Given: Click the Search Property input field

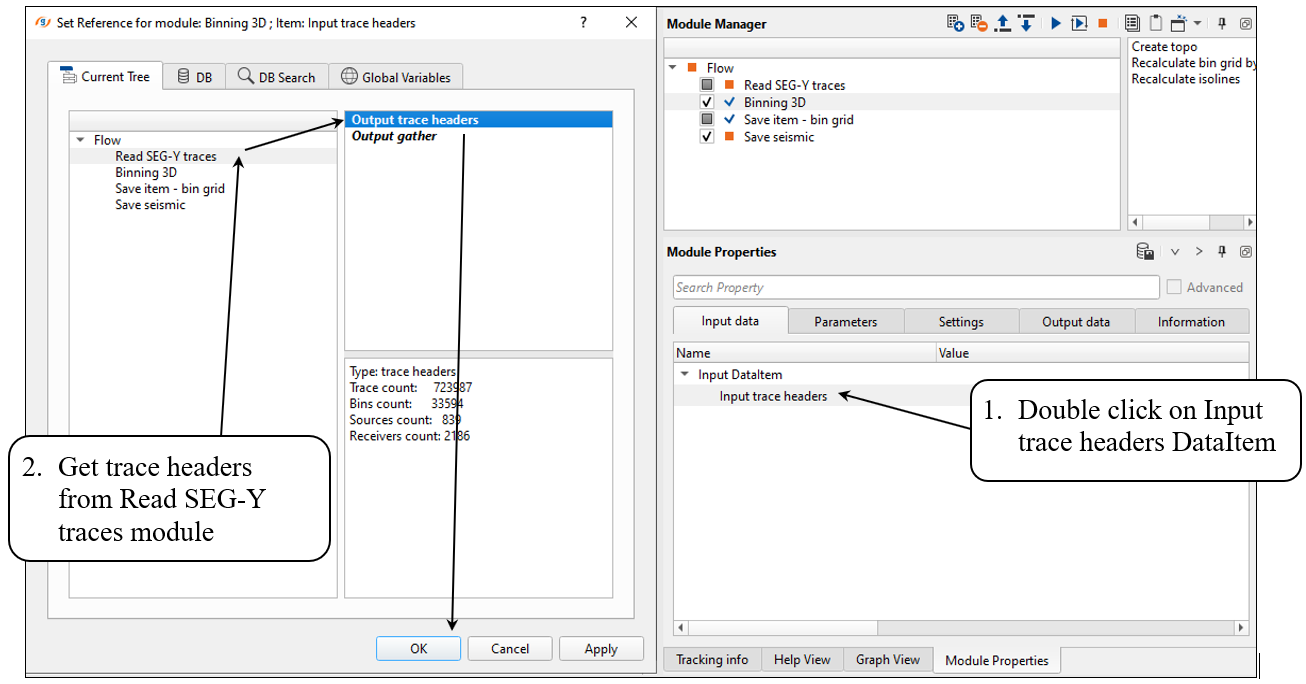Looking at the screenshot, I should [915, 287].
